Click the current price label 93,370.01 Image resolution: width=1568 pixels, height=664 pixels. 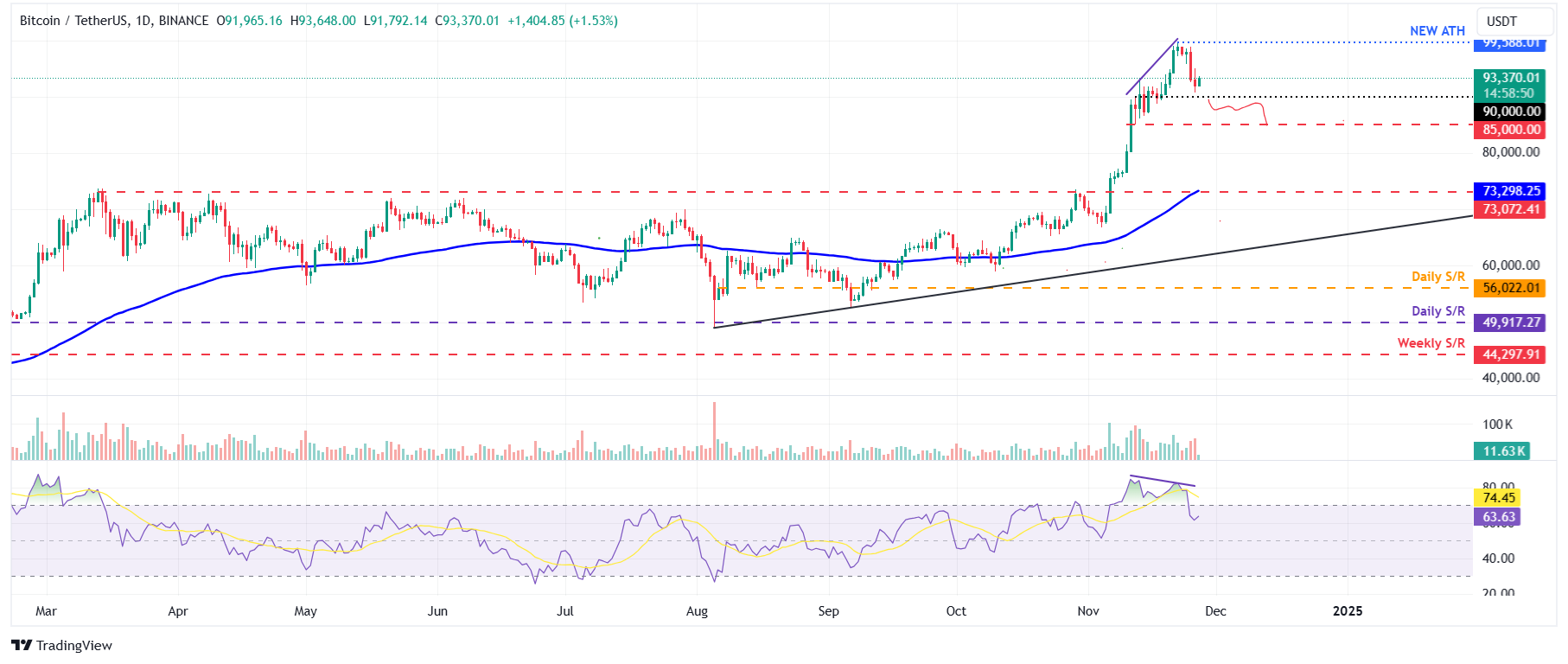coord(1510,78)
